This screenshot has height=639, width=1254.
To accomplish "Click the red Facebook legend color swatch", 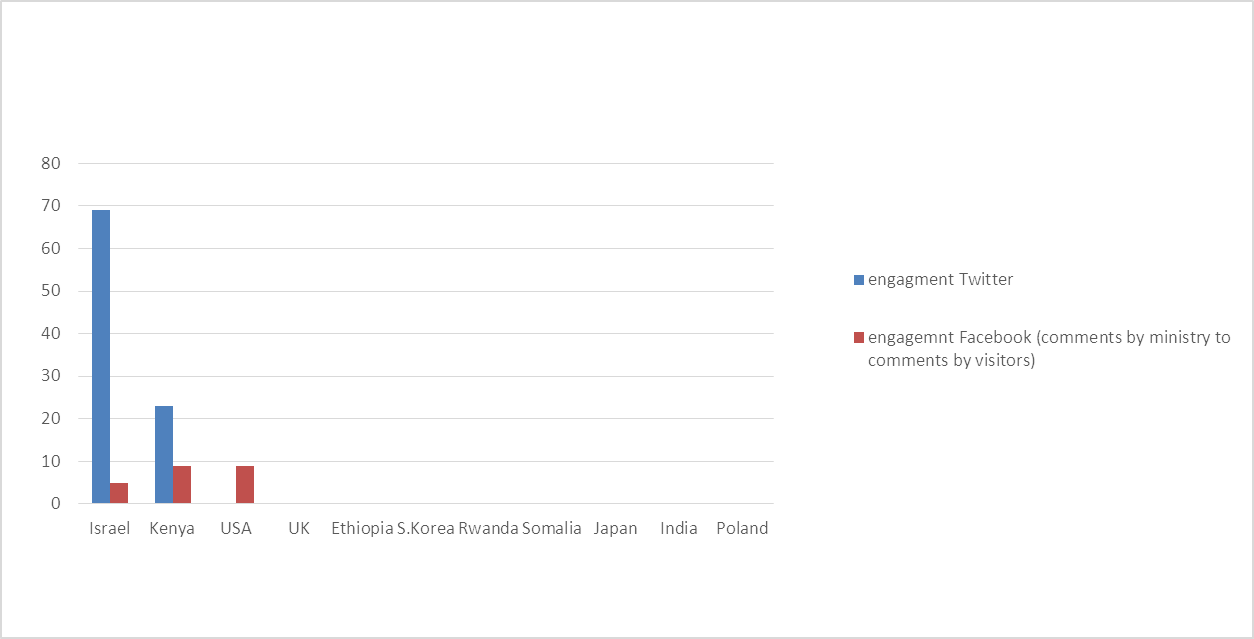I will pos(859,338).
